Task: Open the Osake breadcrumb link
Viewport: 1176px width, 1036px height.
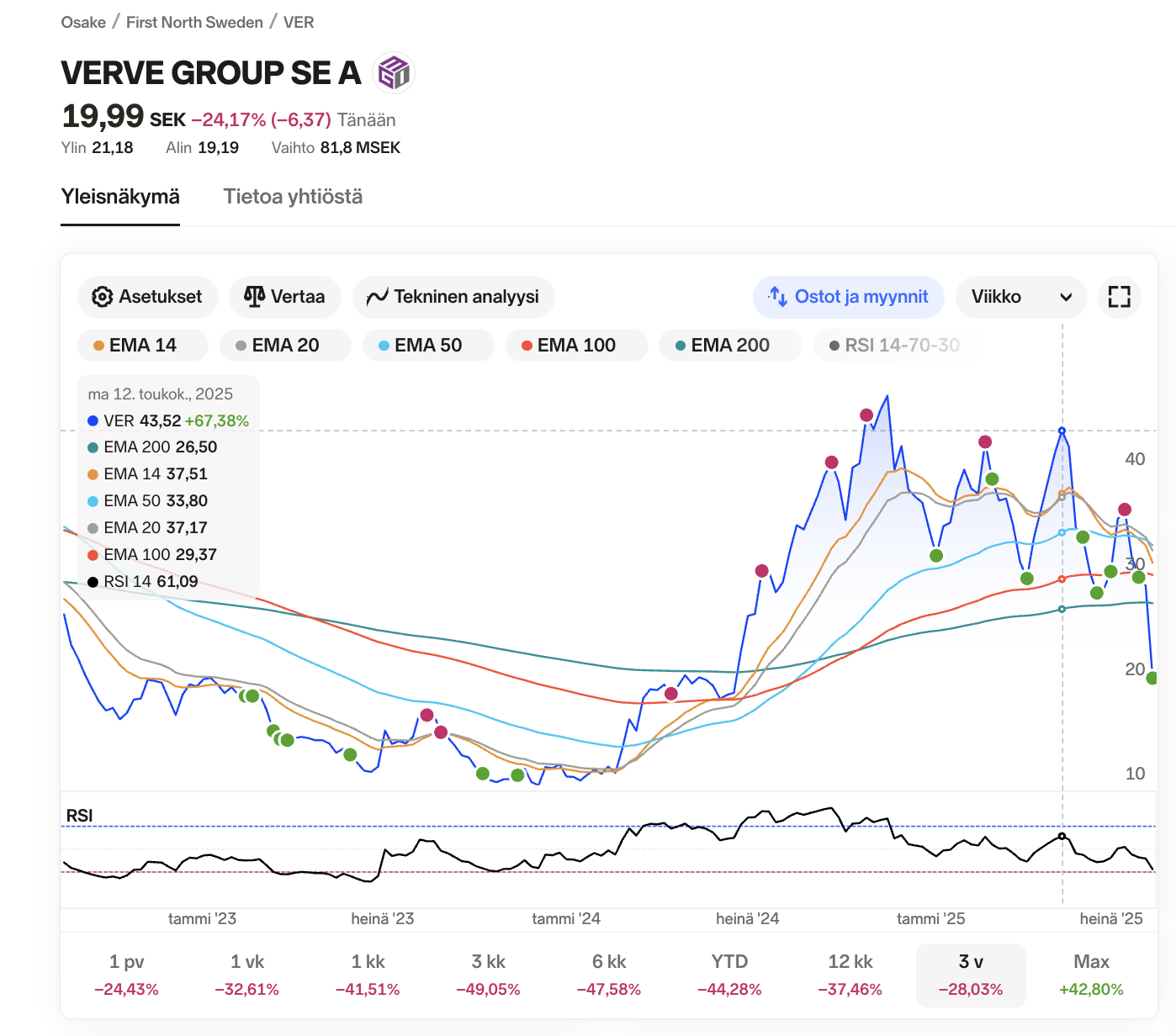Action: [x=83, y=23]
